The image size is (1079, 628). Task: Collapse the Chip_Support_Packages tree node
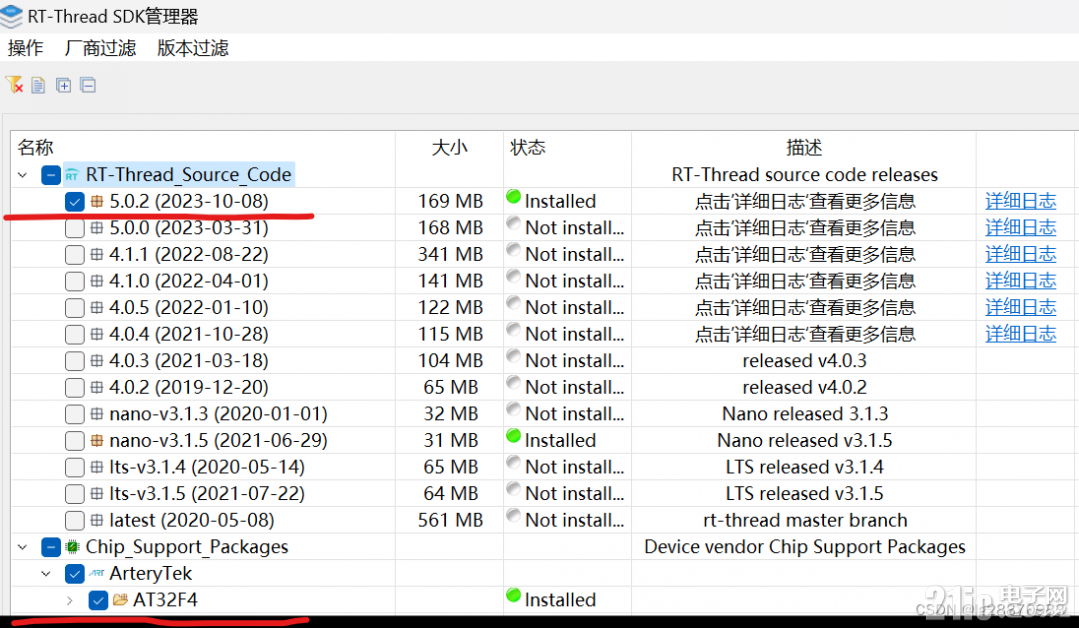pyautogui.click(x=23, y=547)
